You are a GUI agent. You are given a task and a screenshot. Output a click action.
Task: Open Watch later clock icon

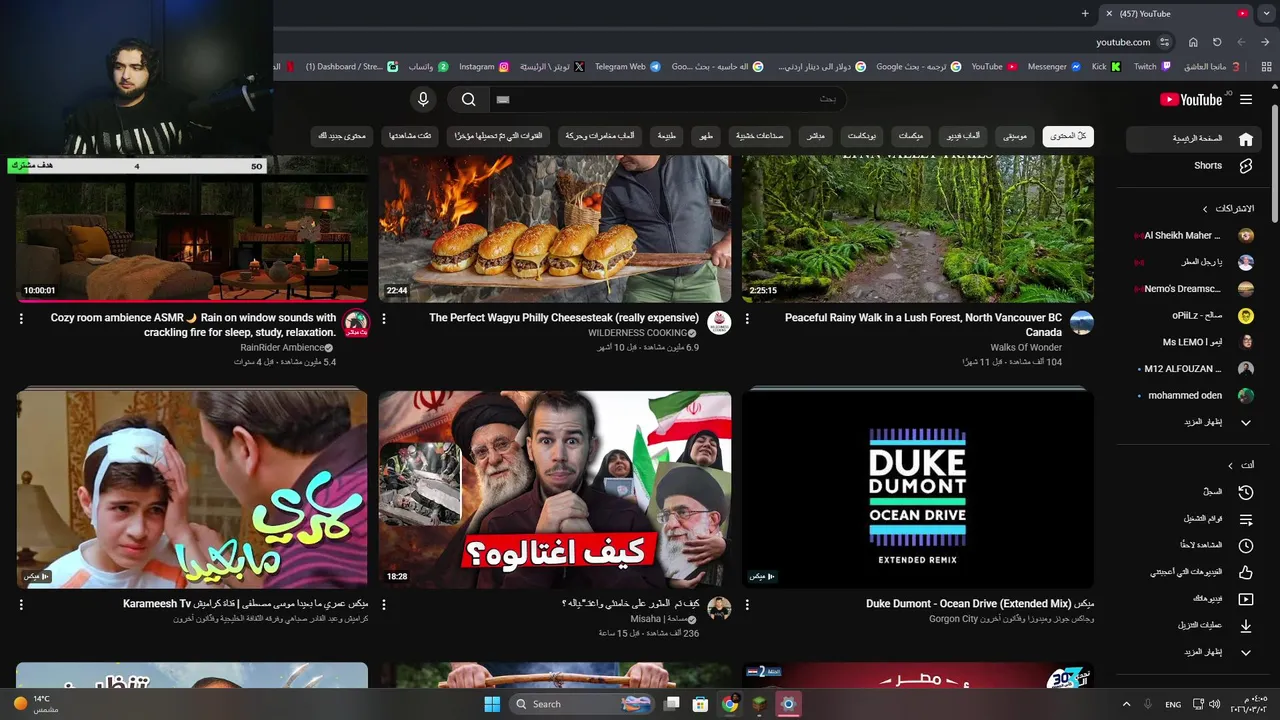1245,546
